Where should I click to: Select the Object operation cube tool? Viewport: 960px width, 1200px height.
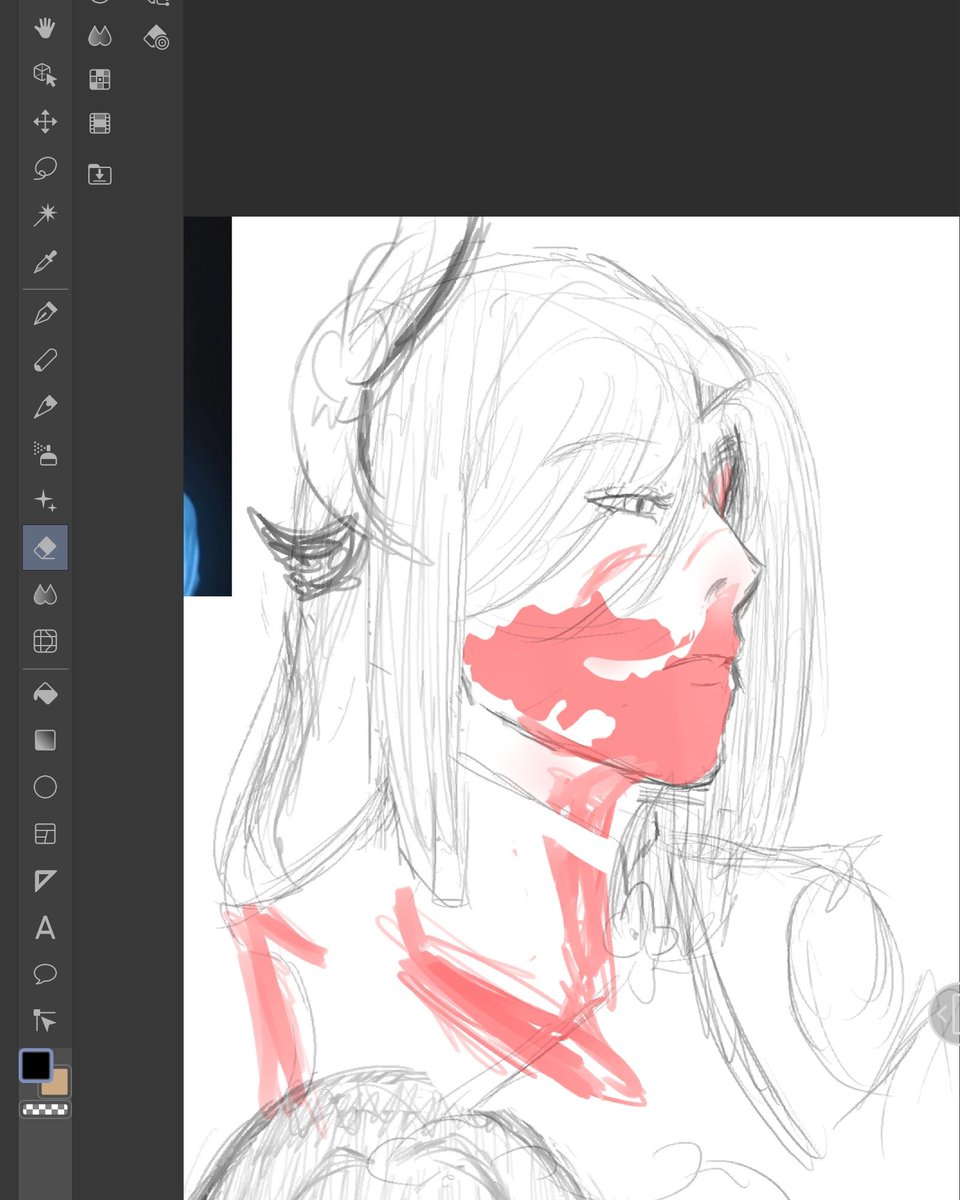[x=45, y=74]
